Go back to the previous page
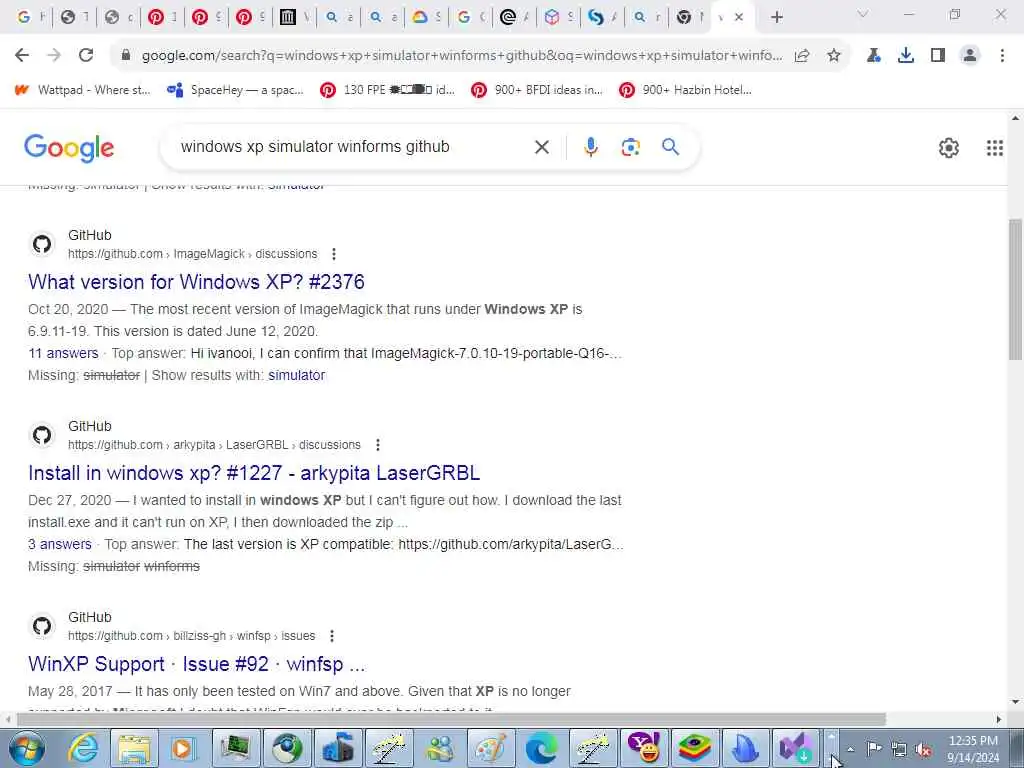Screen dimensions: 1024x768 pos(22,56)
